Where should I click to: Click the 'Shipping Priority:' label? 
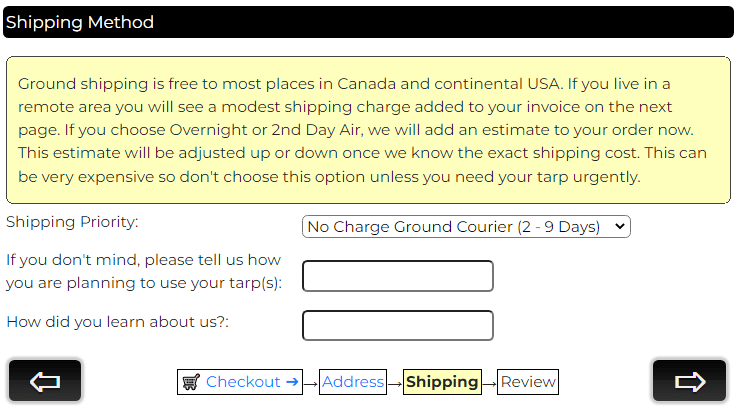tap(73, 222)
